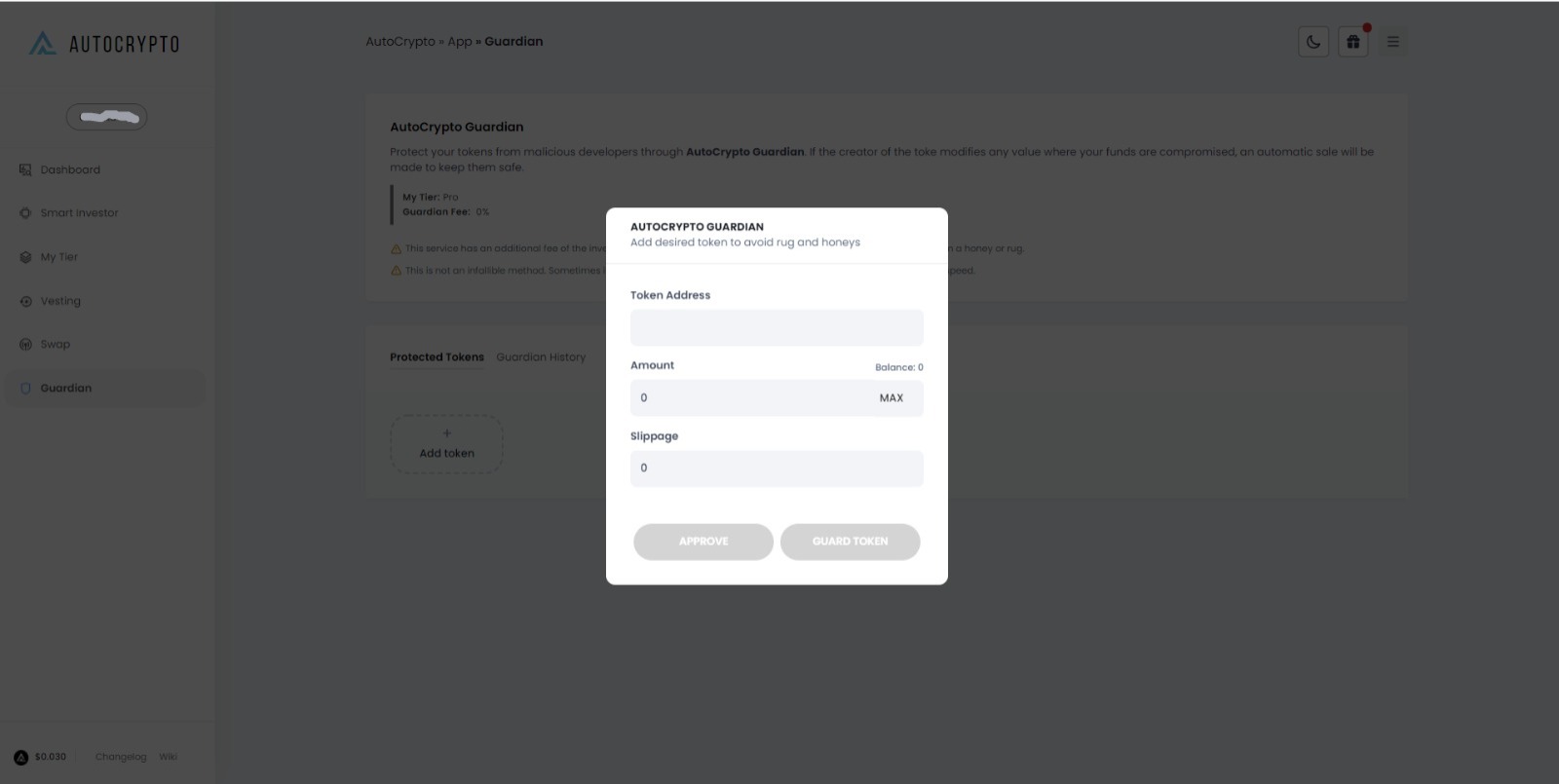
Task: Open the My Tier layers icon
Action: [25, 257]
